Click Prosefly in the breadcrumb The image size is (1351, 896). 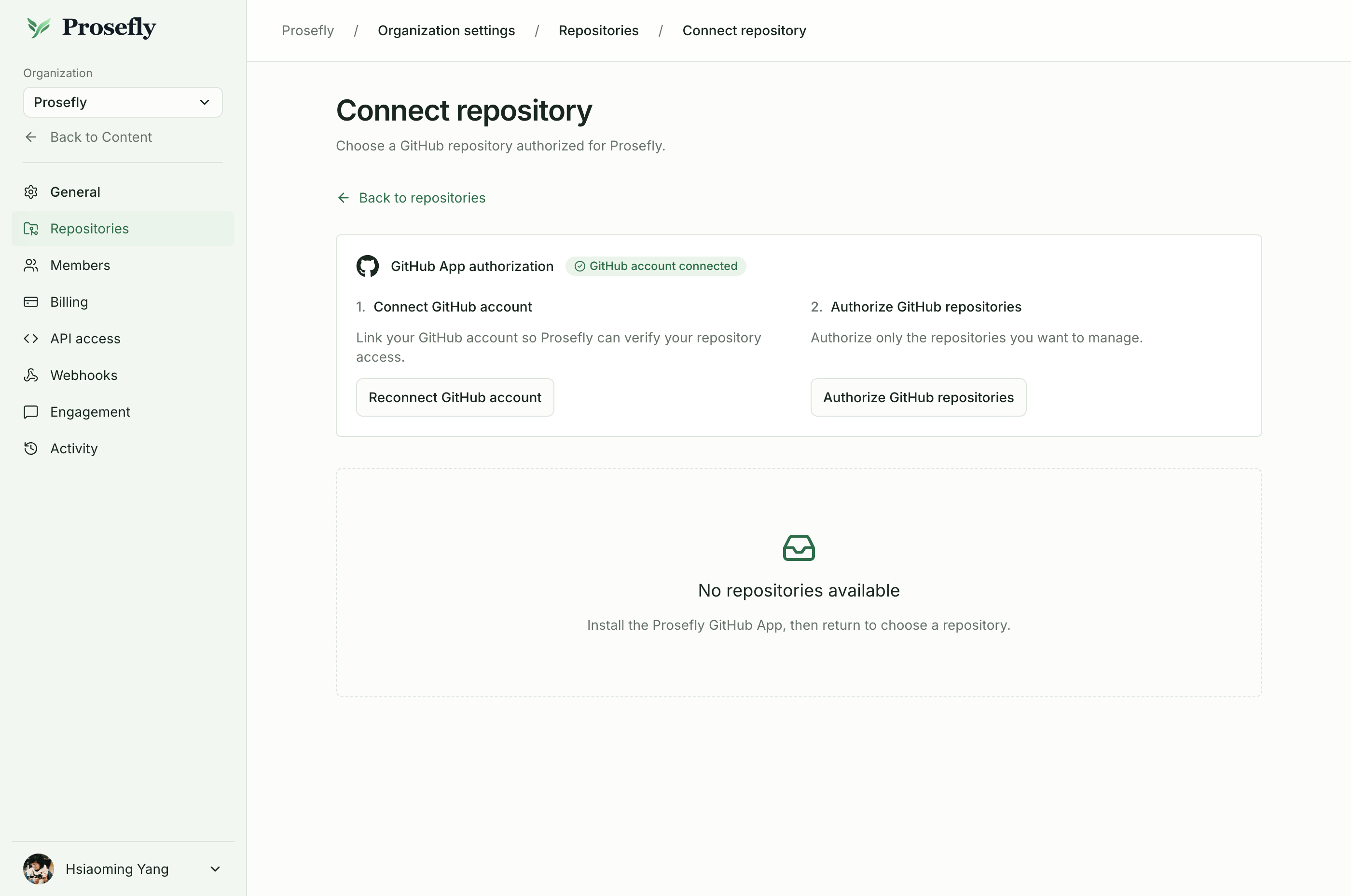(x=307, y=30)
